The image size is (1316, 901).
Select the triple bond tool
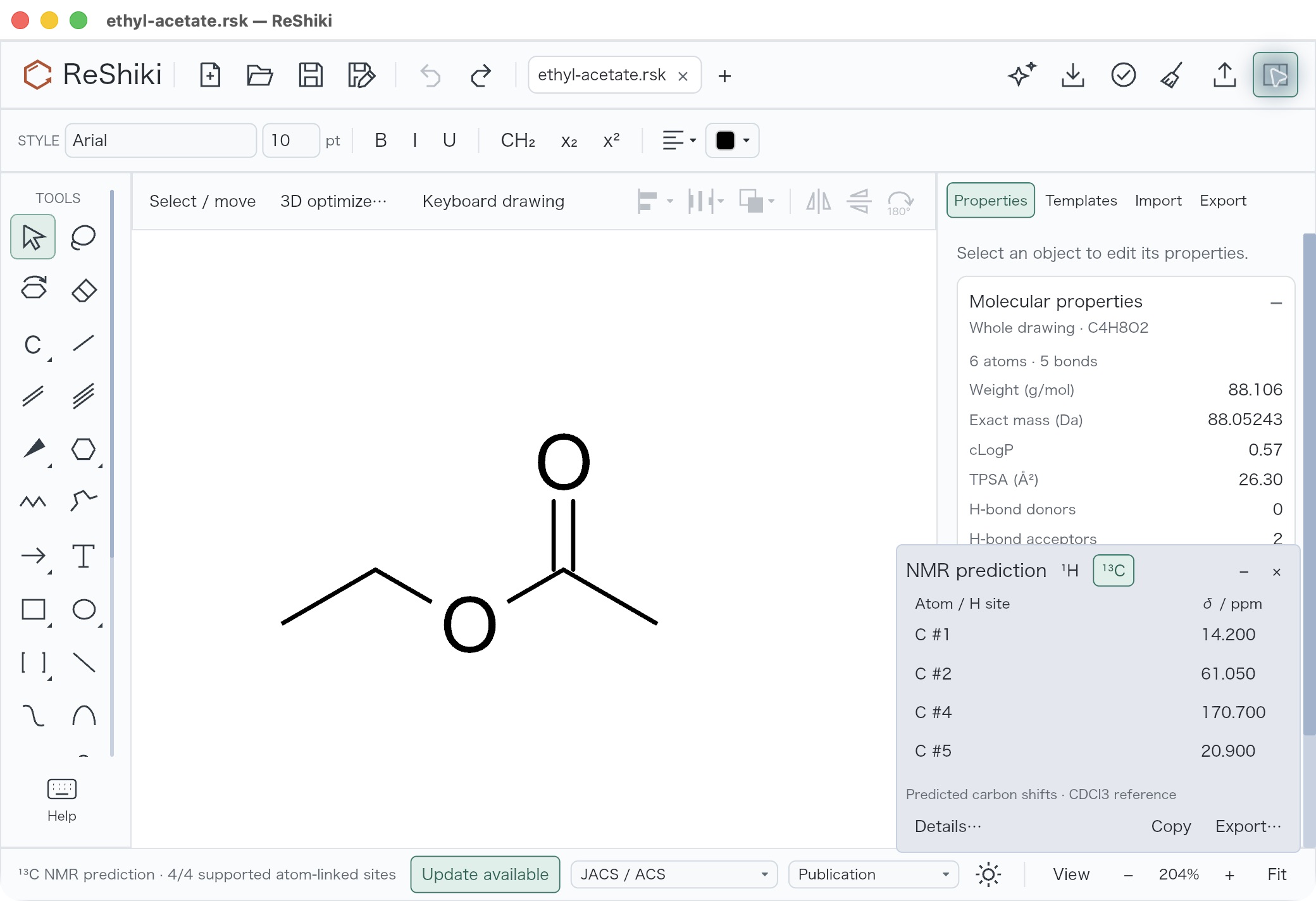tap(83, 396)
